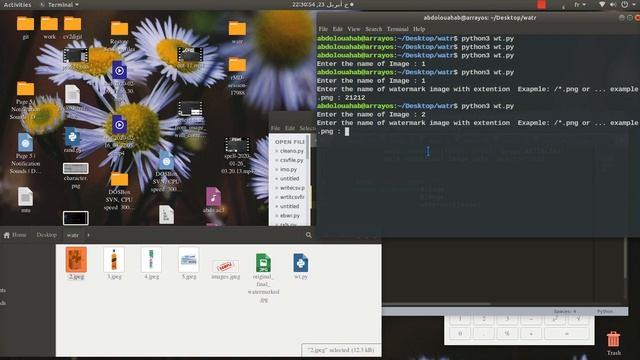Select 2.jpeg in the watr file manager
Image resolution: width=640 pixels, height=360 pixels.
pyautogui.click(x=76, y=260)
